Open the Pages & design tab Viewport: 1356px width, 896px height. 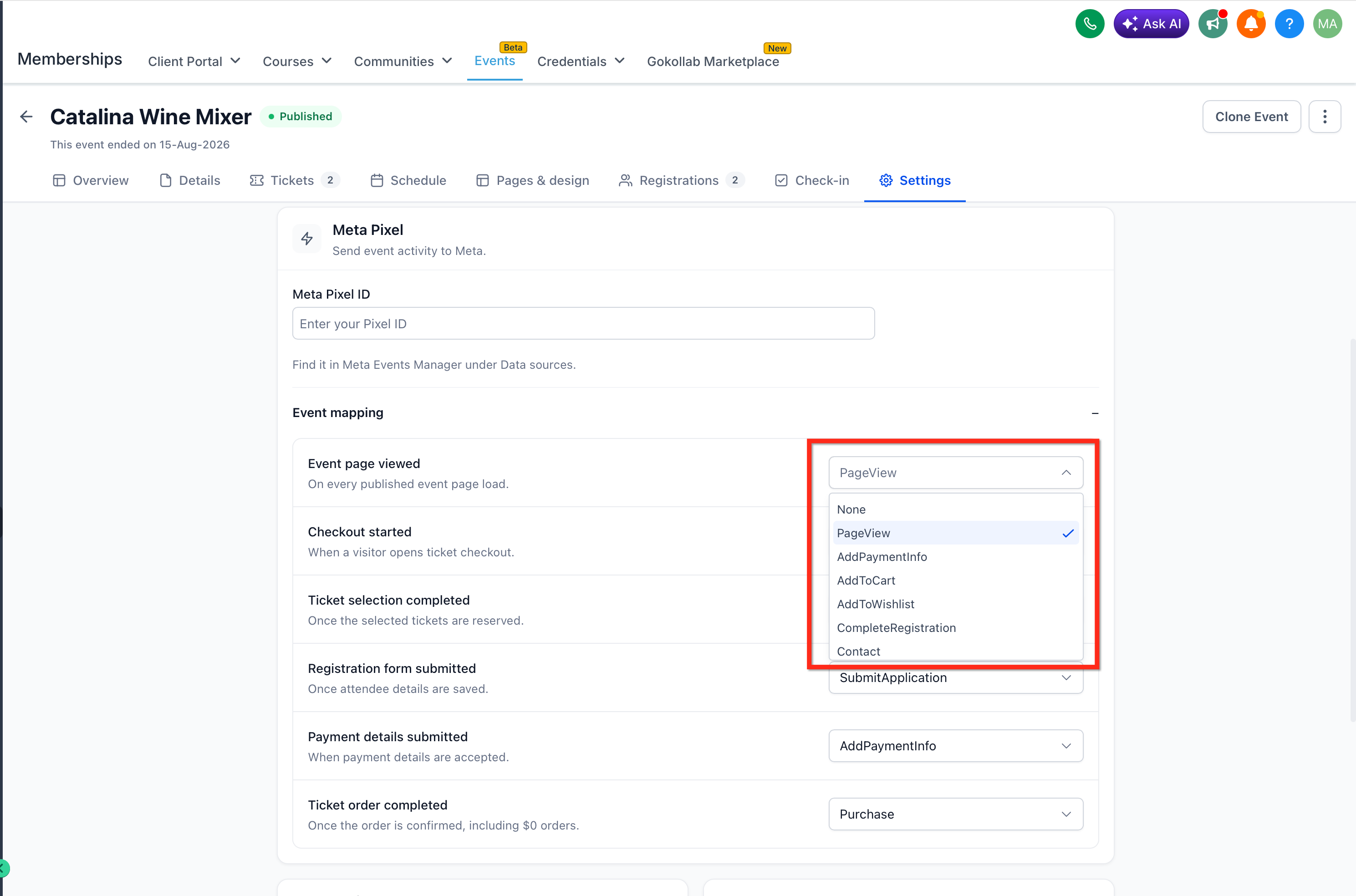(533, 181)
